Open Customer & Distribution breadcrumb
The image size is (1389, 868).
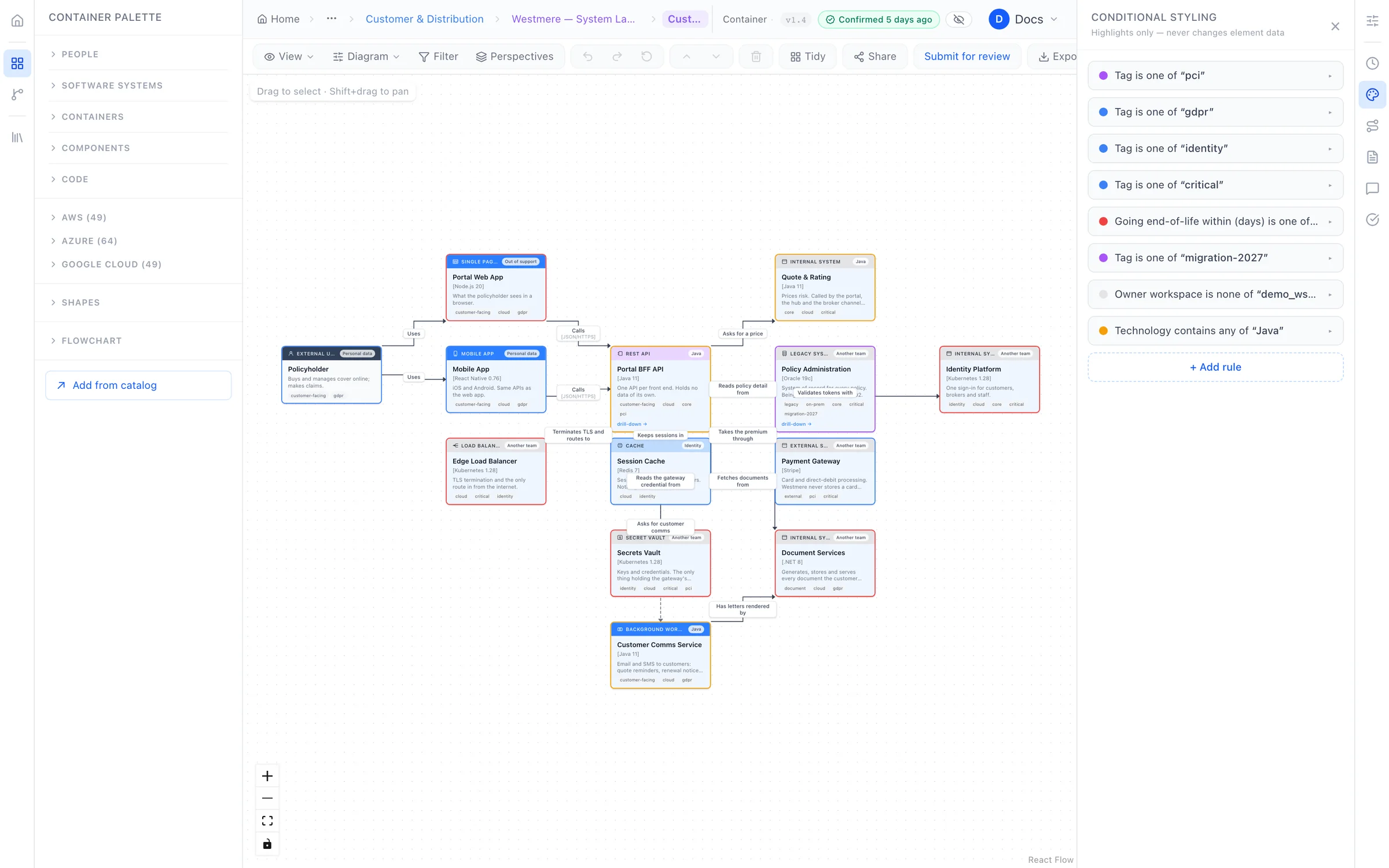coord(424,19)
